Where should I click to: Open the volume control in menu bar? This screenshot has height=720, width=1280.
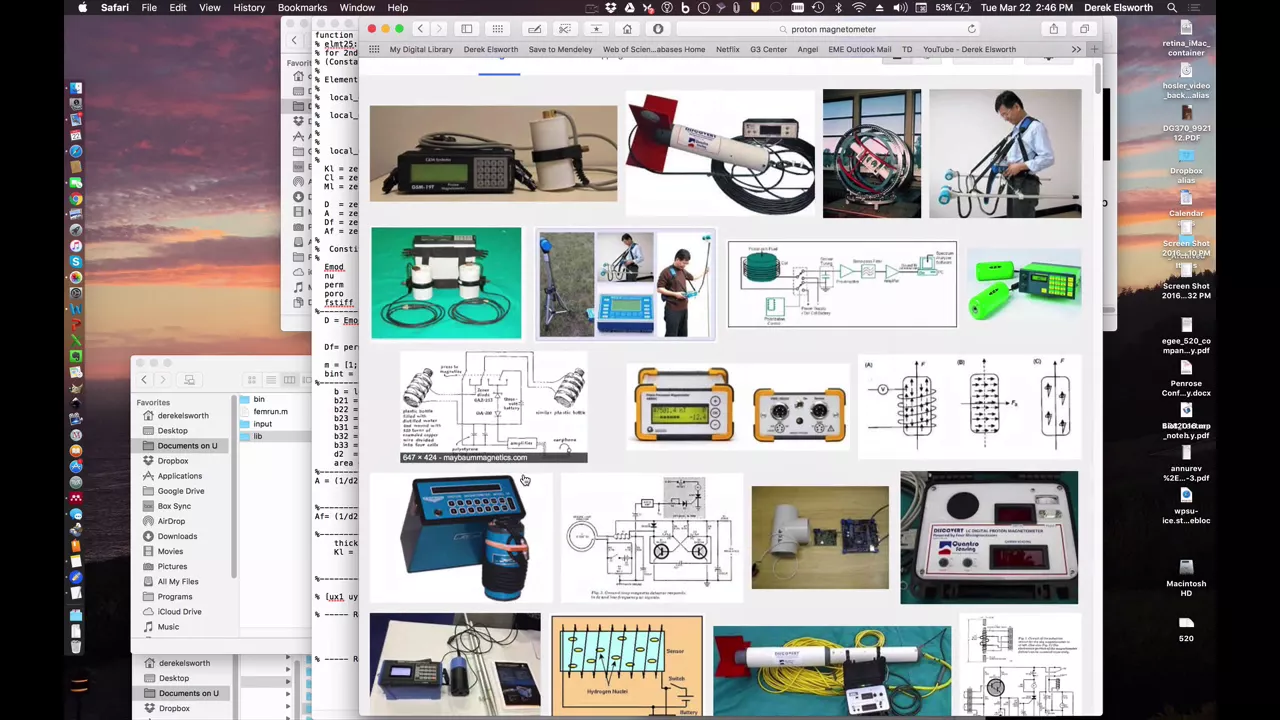pyautogui.click(x=900, y=8)
